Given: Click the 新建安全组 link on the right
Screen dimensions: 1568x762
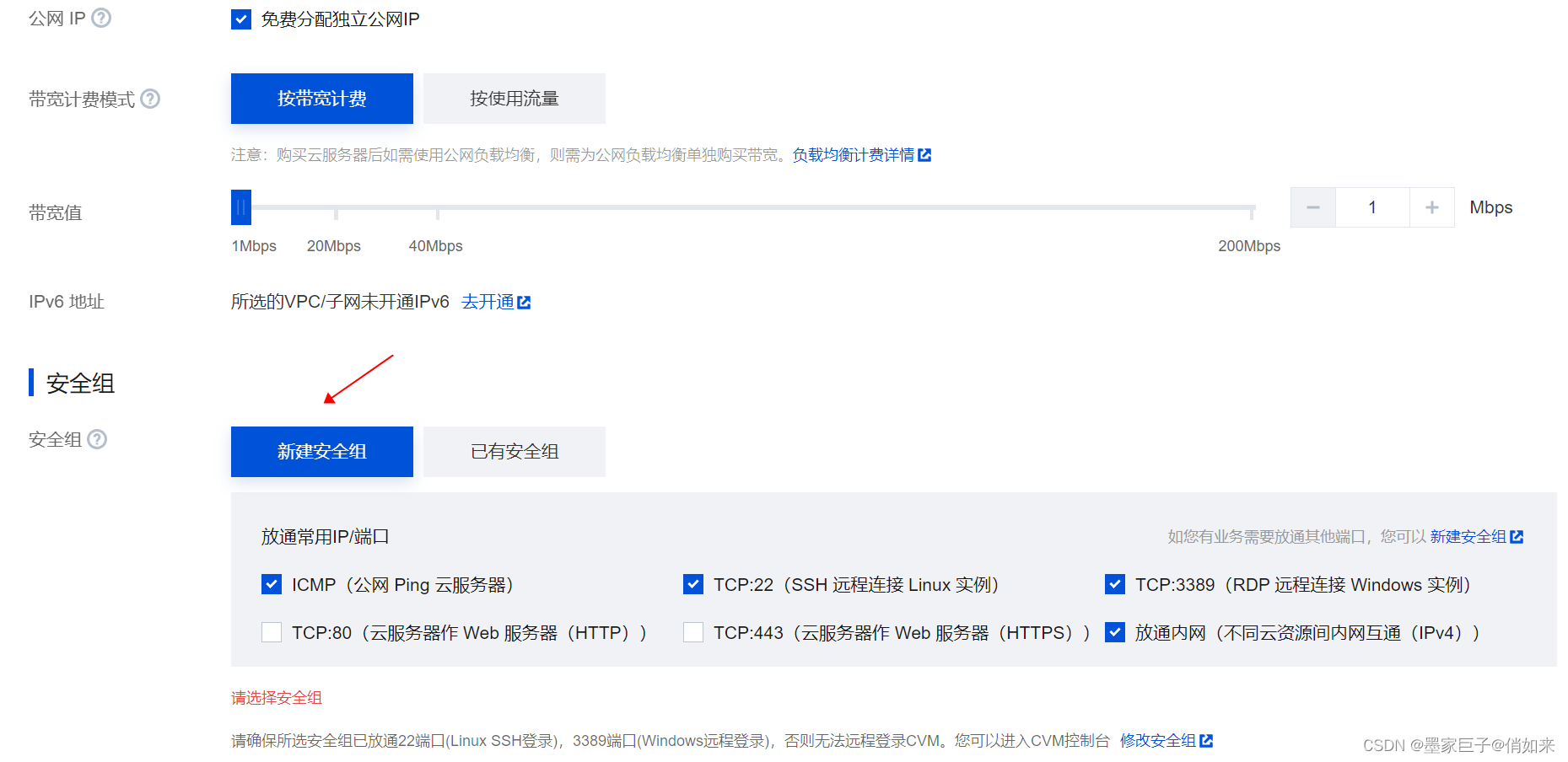Looking at the screenshot, I should pyautogui.click(x=1468, y=536).
